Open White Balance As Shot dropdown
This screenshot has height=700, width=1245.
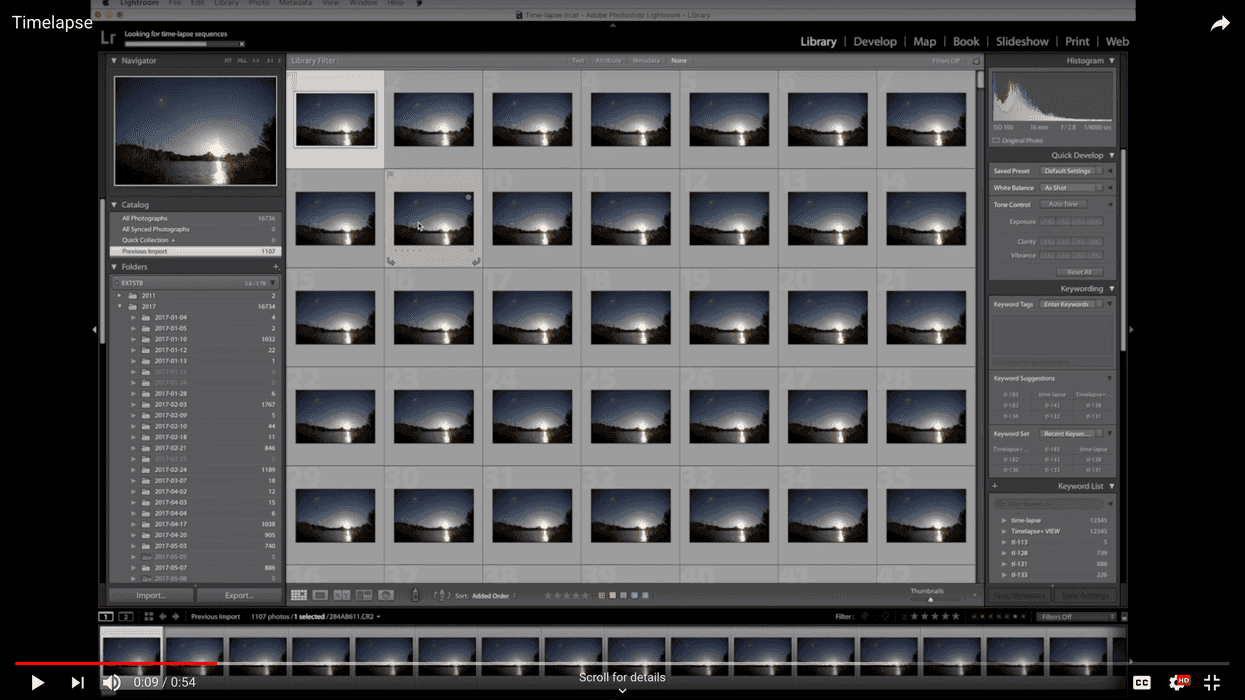(1072, 188)
